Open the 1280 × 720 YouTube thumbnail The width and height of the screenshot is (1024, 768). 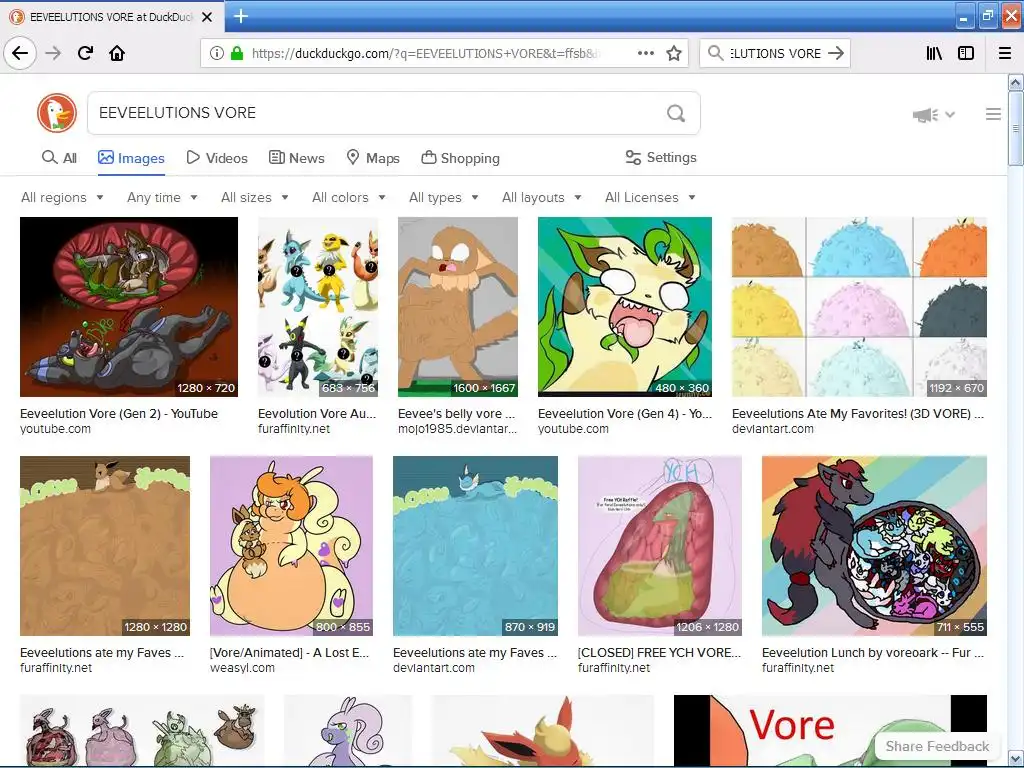129,307
